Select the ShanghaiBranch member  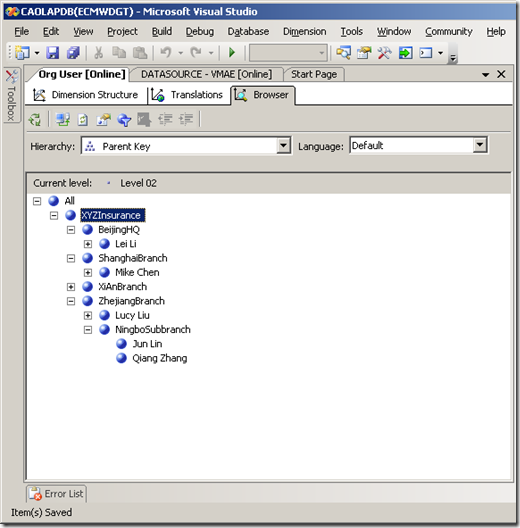tap(133, 258)
